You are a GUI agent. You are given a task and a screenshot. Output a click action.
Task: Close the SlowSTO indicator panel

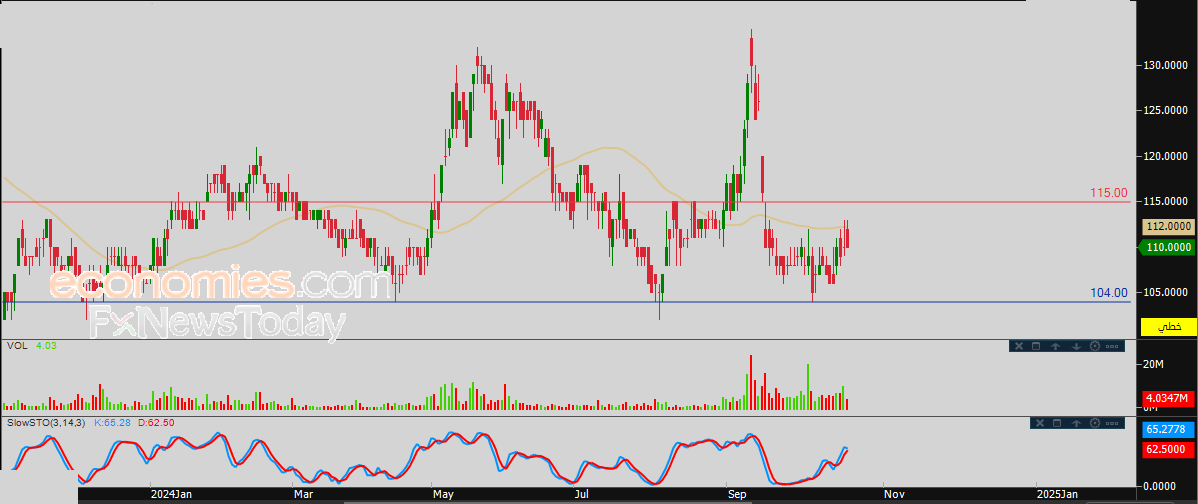coord(1040,423)
